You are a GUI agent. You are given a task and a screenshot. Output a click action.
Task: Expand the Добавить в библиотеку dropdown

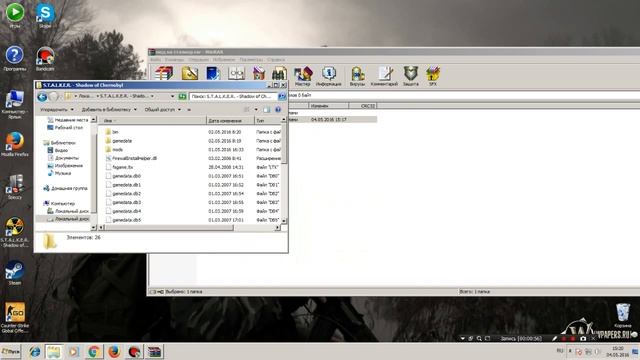pyautogui.click(x=109, y=109)
